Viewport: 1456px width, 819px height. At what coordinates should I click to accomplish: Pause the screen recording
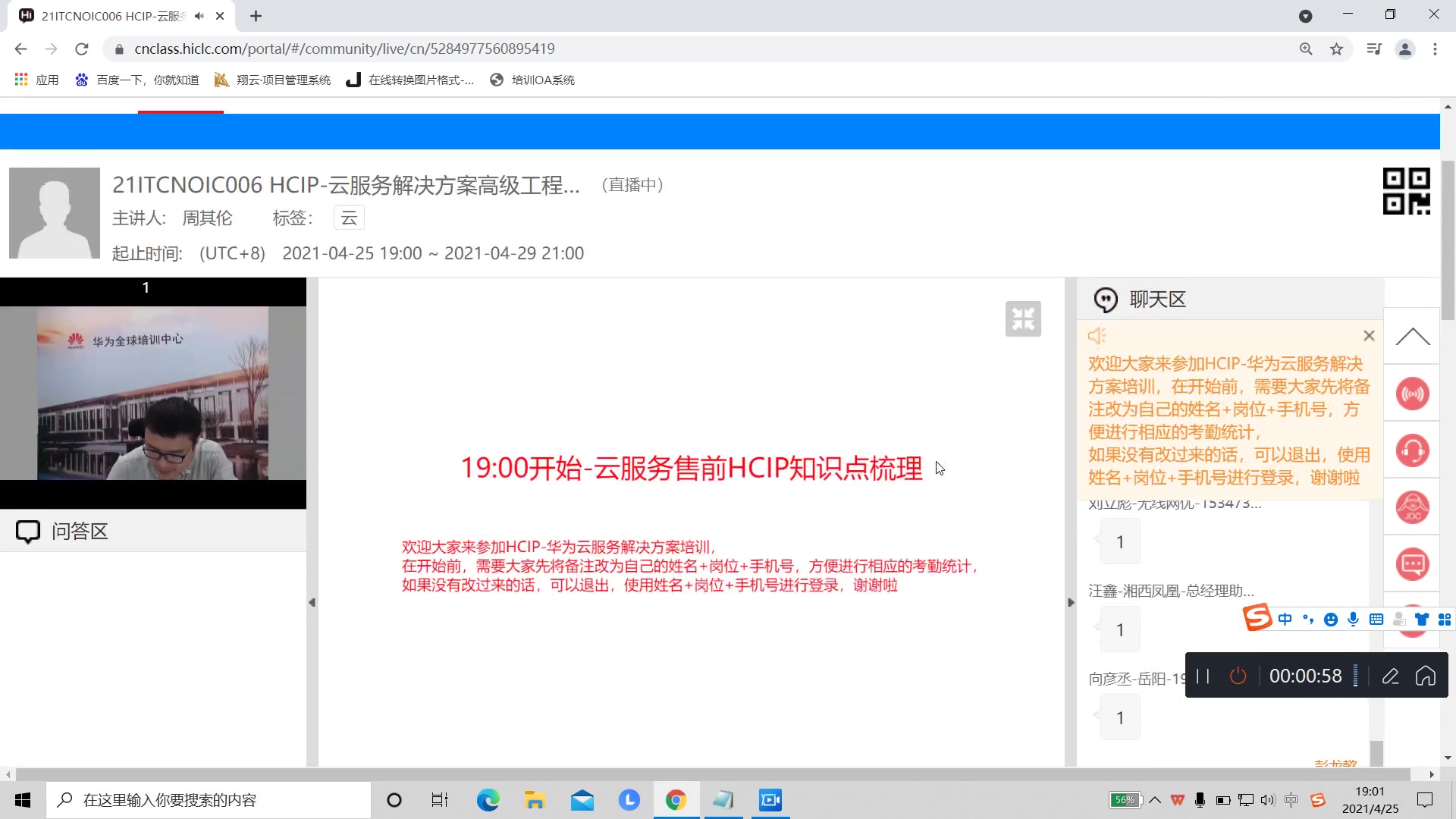tap(1203, 676)
